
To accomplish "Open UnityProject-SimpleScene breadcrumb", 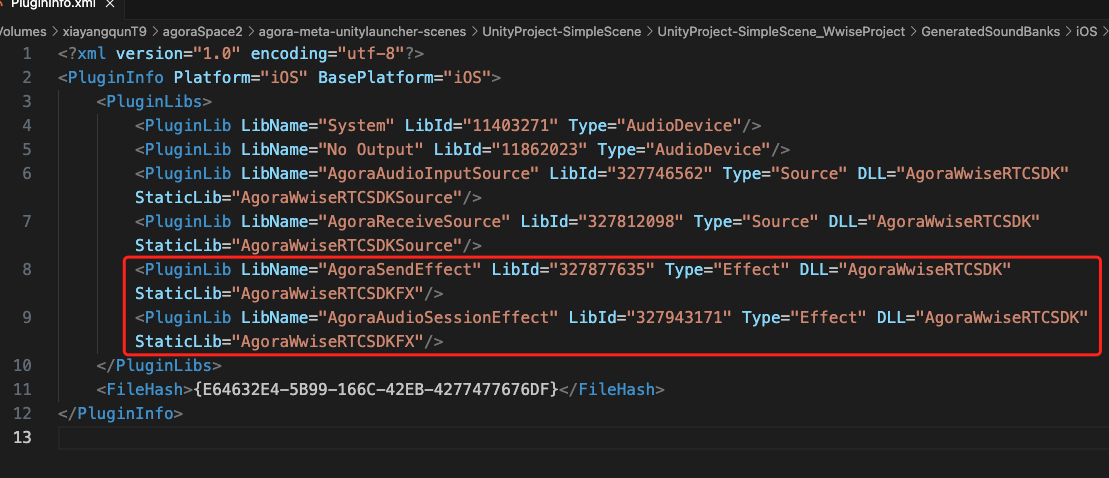I will [x=562, y=31].
